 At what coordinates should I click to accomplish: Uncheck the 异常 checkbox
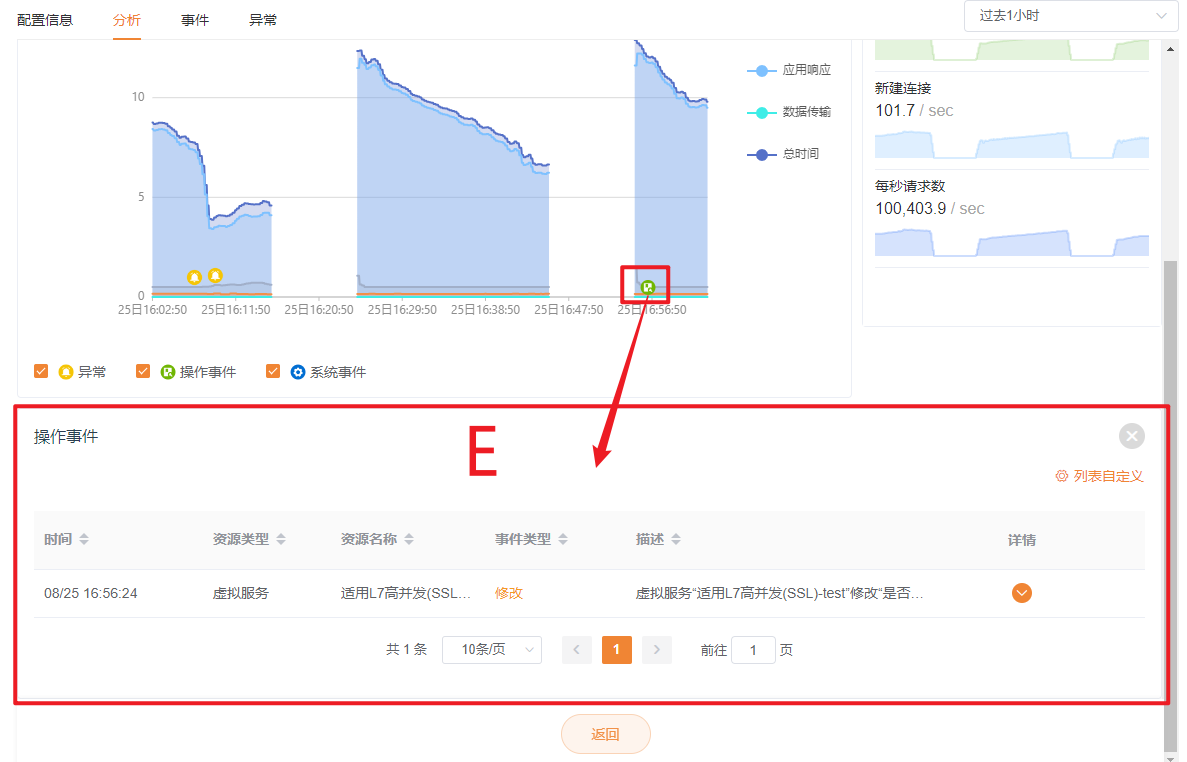click(40, 370)
